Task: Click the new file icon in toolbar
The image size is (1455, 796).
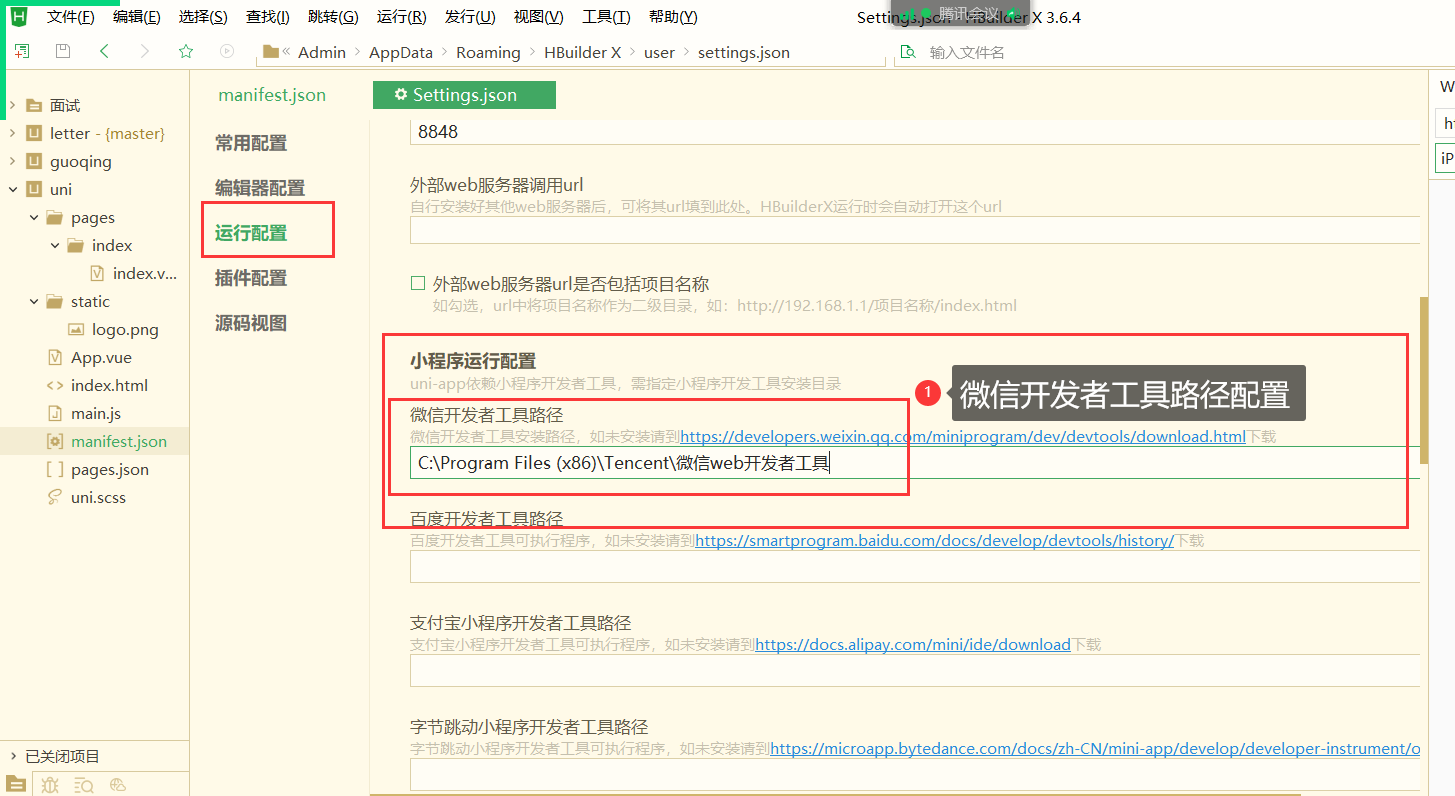Action: 22,51
